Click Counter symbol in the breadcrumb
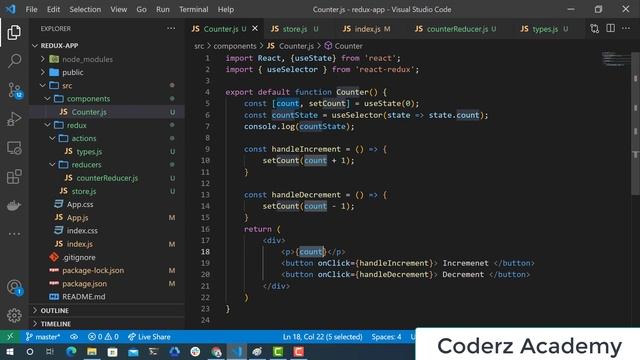The height and width of the screenshot is (360, 640). [x=343, y=46]
